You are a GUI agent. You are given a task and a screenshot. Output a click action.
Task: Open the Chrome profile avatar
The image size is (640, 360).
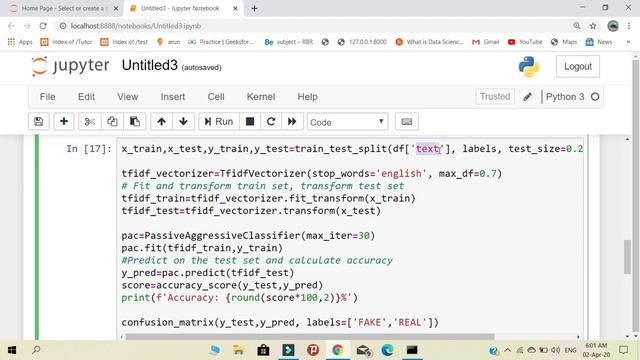pyautogui.click(x=613, y=26)
